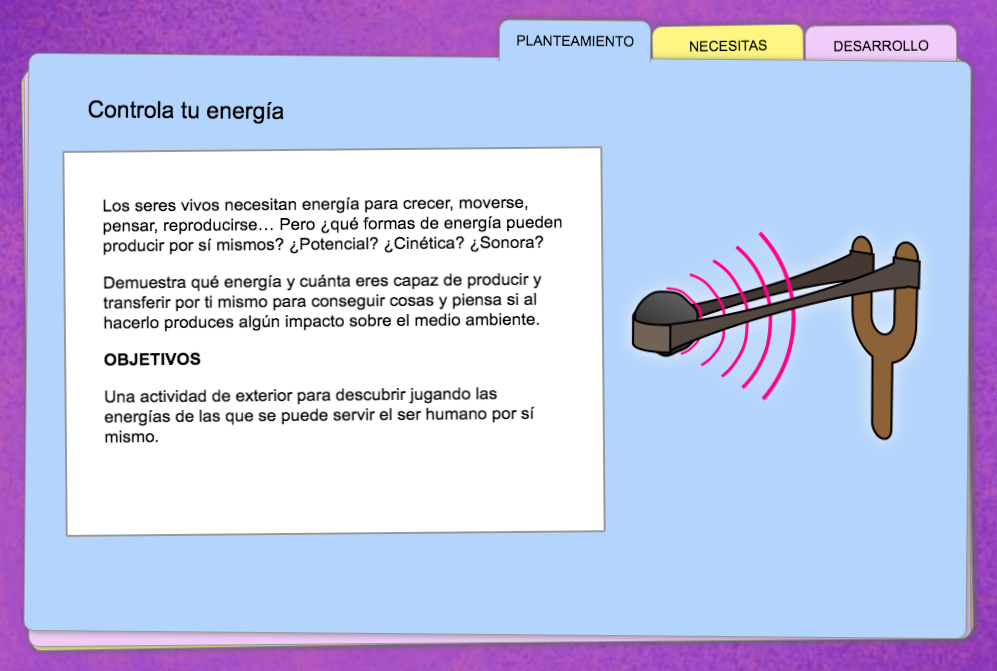Click the 'Controla tu energía' heading

186,111
